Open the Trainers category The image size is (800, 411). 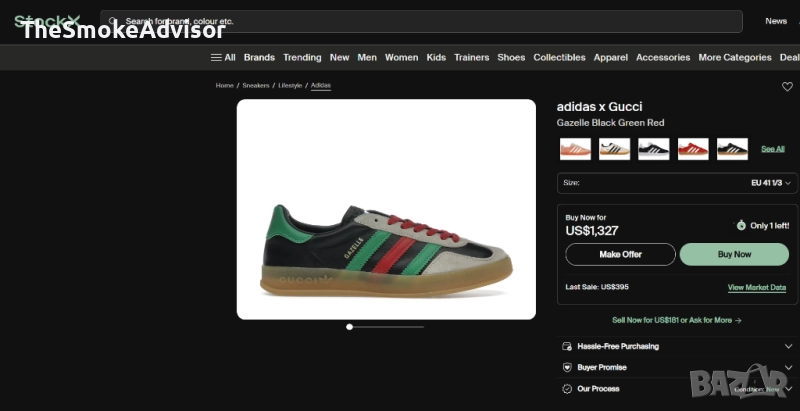pyautogui.click(x=471, y=57)
